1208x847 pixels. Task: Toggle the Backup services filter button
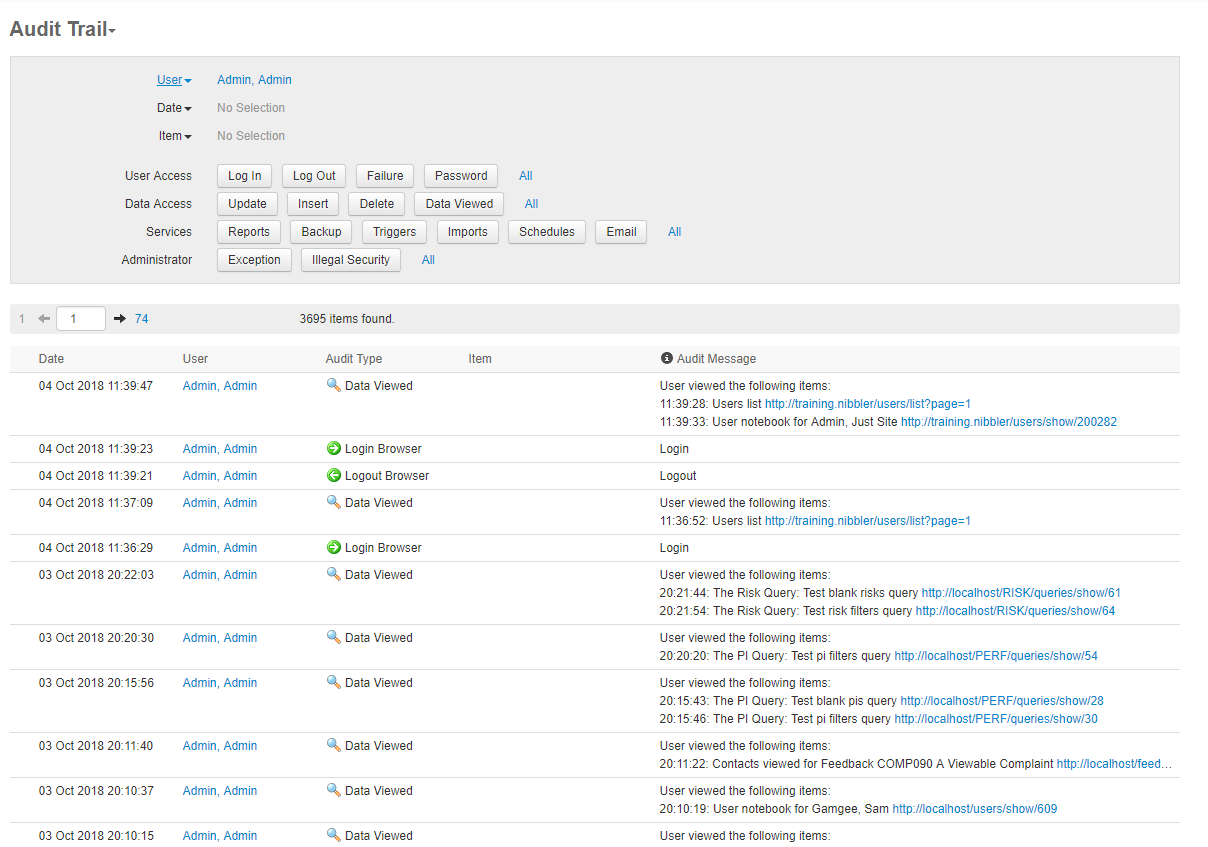pyautogui.click(x=322, y=232)
